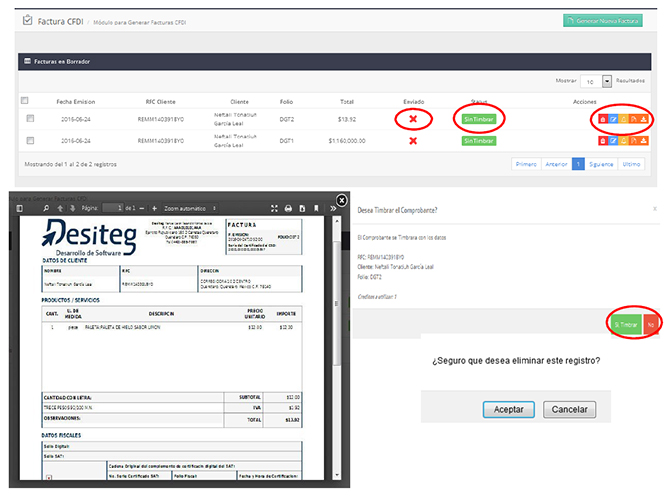This screenshot has width=666, height=498.
Task: Click the red X Enviado mark for DGT2
Action: pyautogui.click(x=413, y=119)
